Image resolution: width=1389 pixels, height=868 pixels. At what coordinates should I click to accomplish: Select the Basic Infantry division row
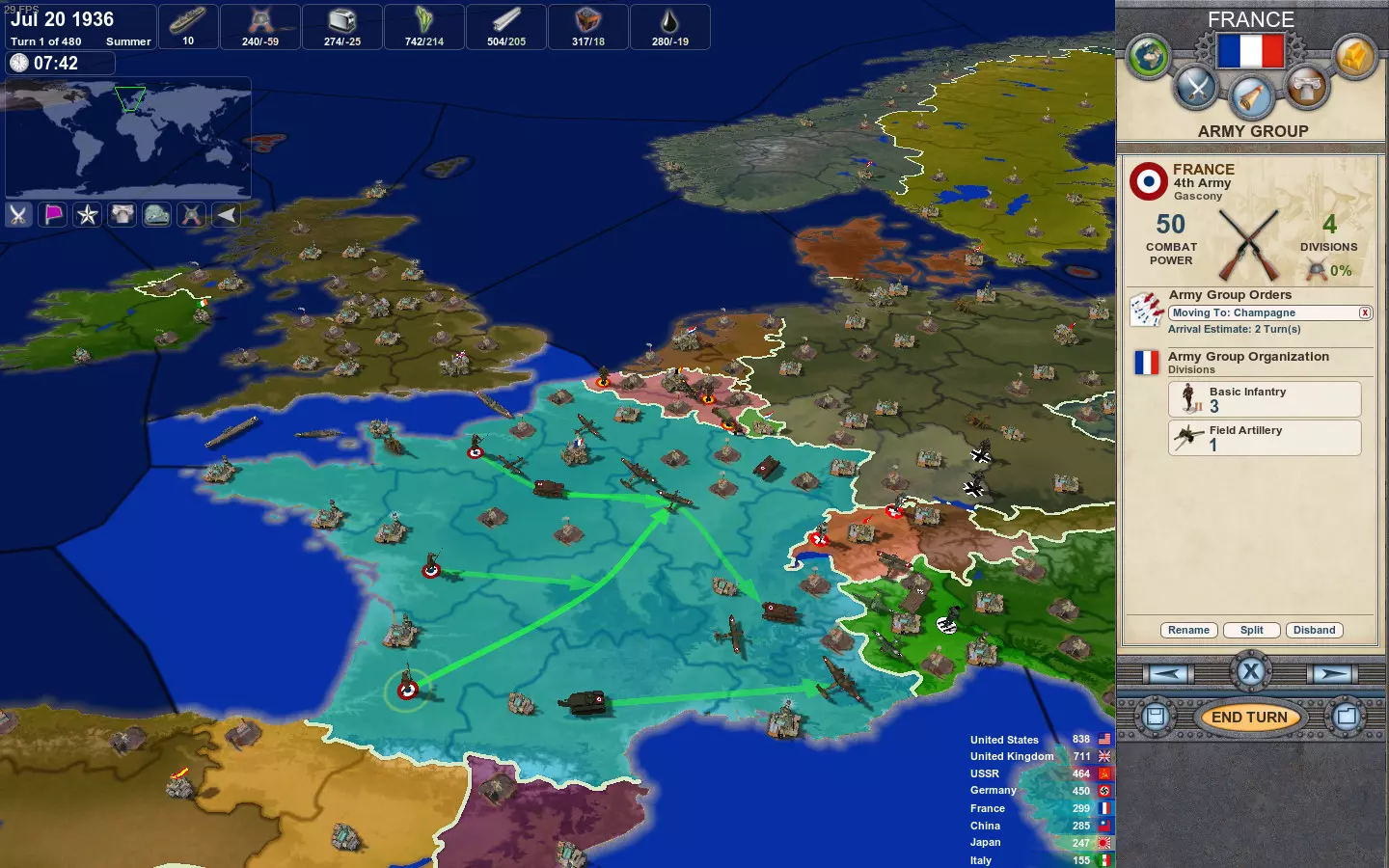point(1265,399)
